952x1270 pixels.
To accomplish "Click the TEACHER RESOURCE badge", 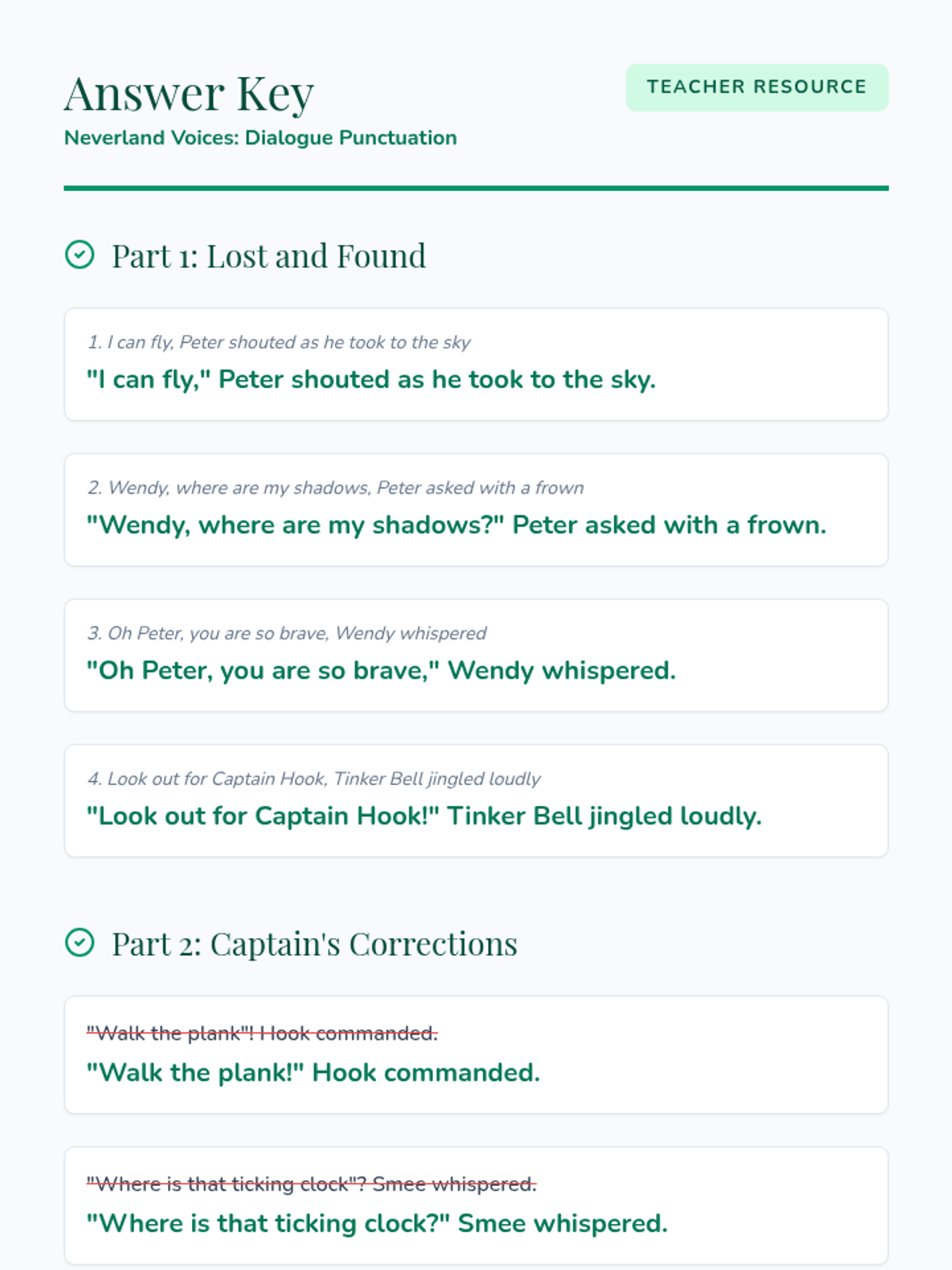I will tap(757, 87).
